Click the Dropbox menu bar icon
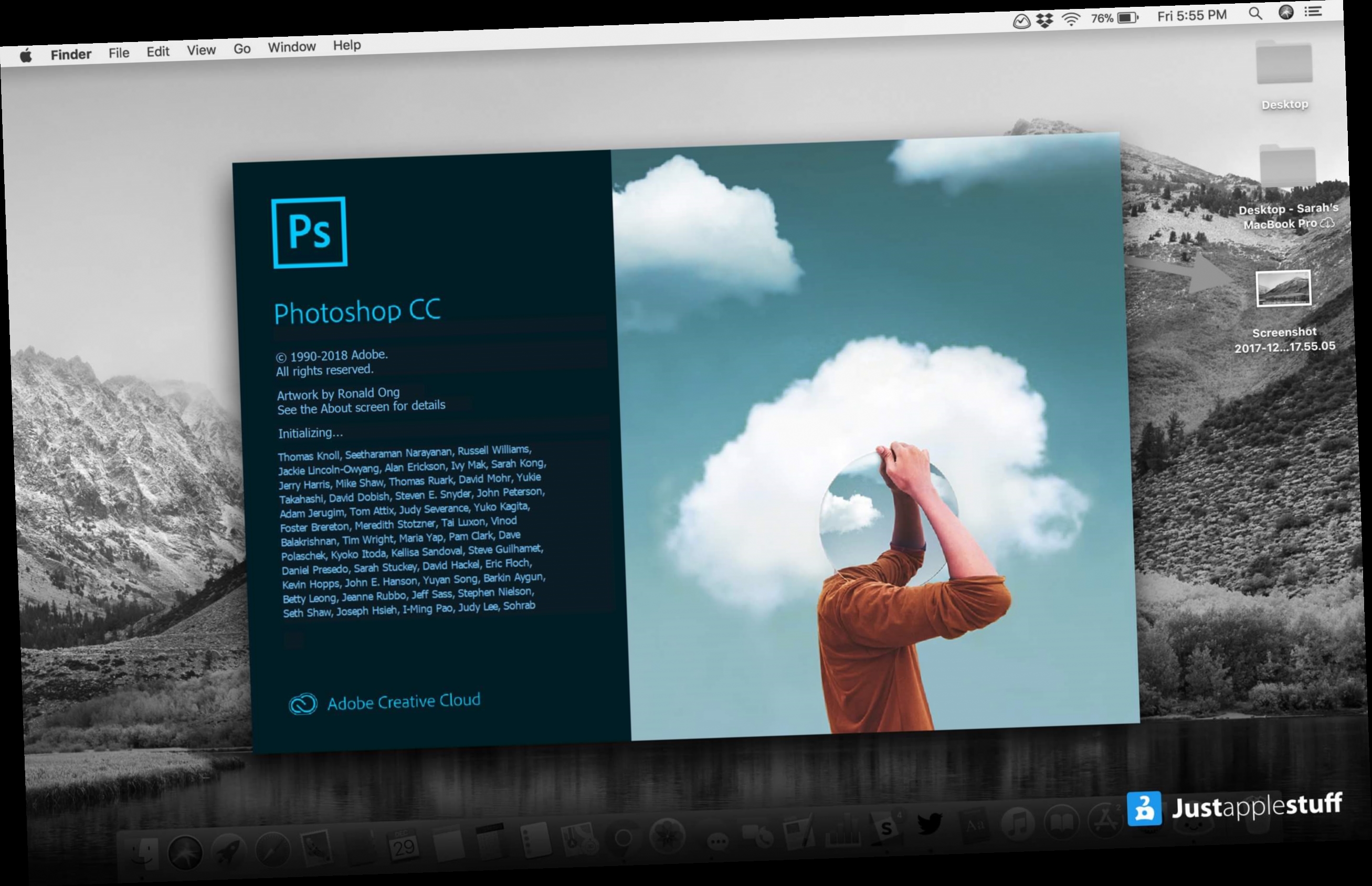The width and height of the screenshot is (1372, 886). pos(1044,20)
